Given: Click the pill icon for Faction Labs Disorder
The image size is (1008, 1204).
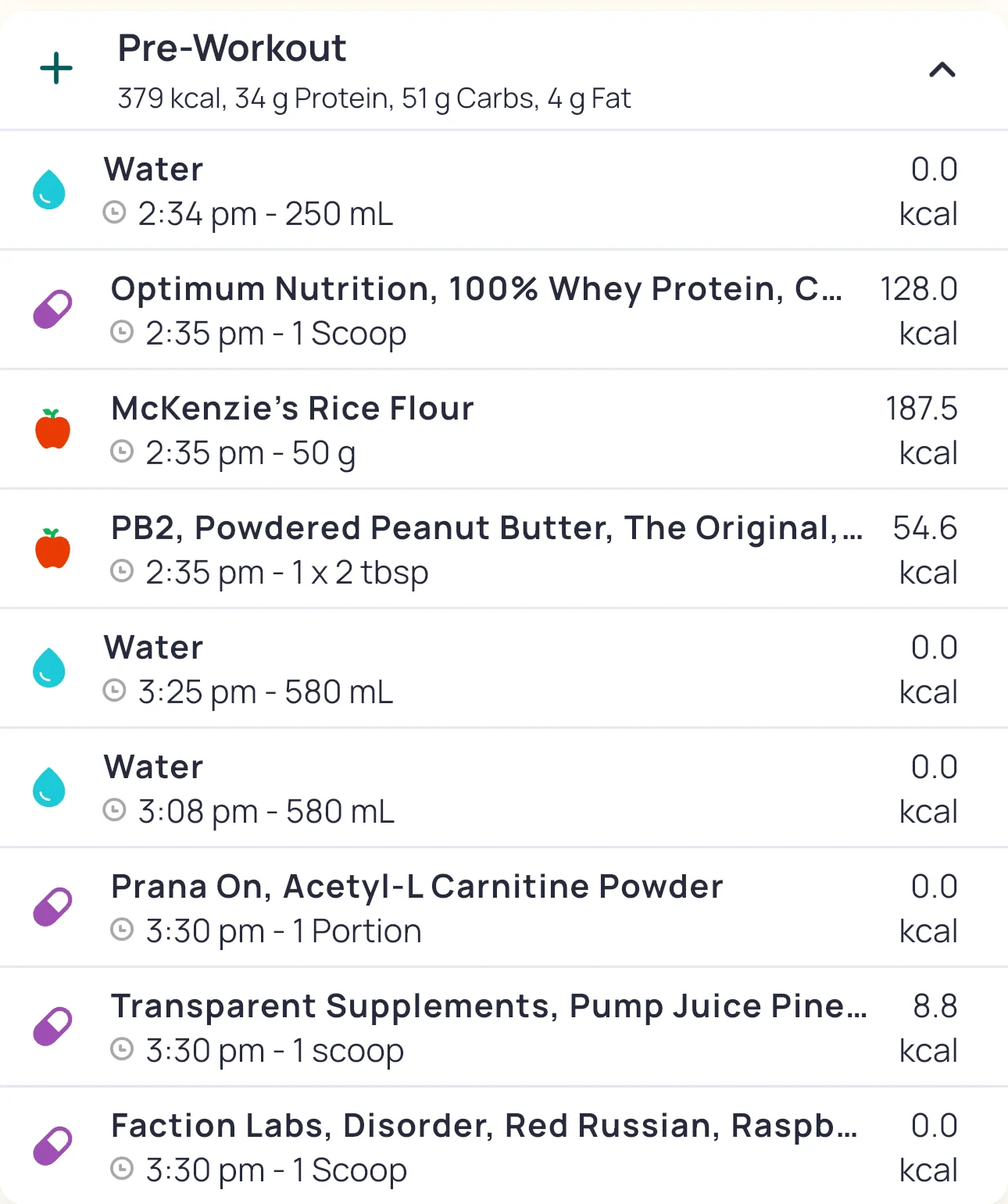Looking at the screenshot, I should 52,1146.
